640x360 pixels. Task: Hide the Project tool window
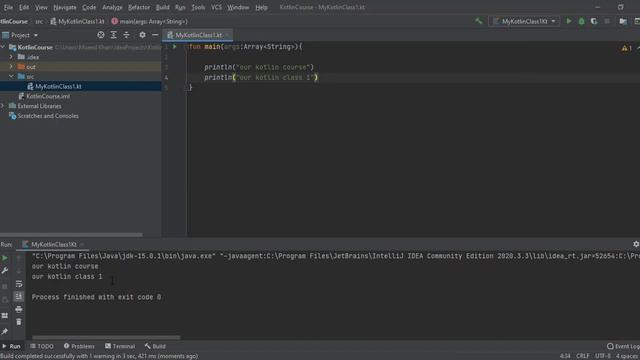(x=155, y=35)
